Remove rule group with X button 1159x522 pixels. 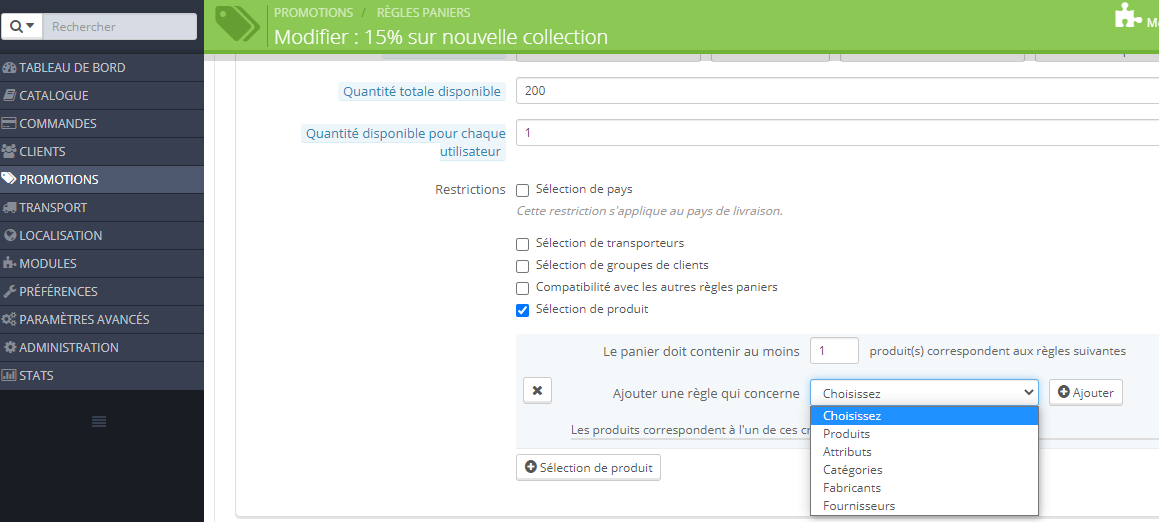[537, 390]
